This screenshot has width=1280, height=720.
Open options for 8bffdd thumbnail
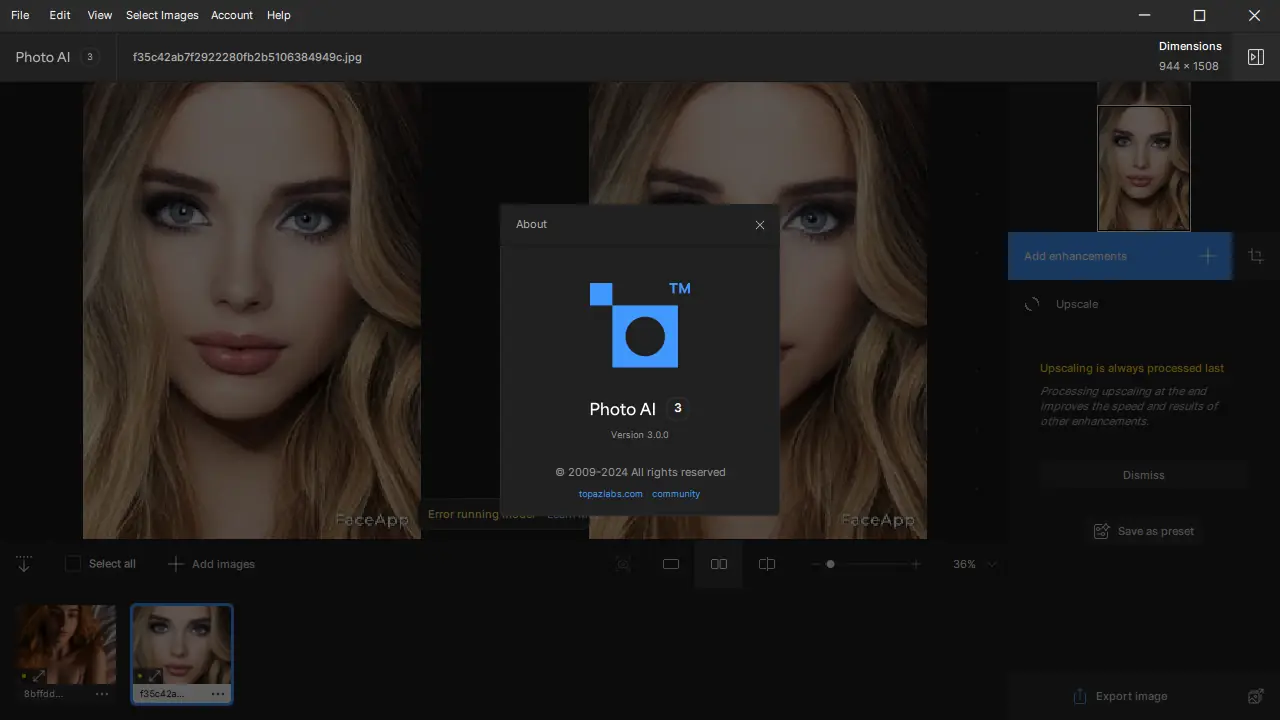(101, 694)
